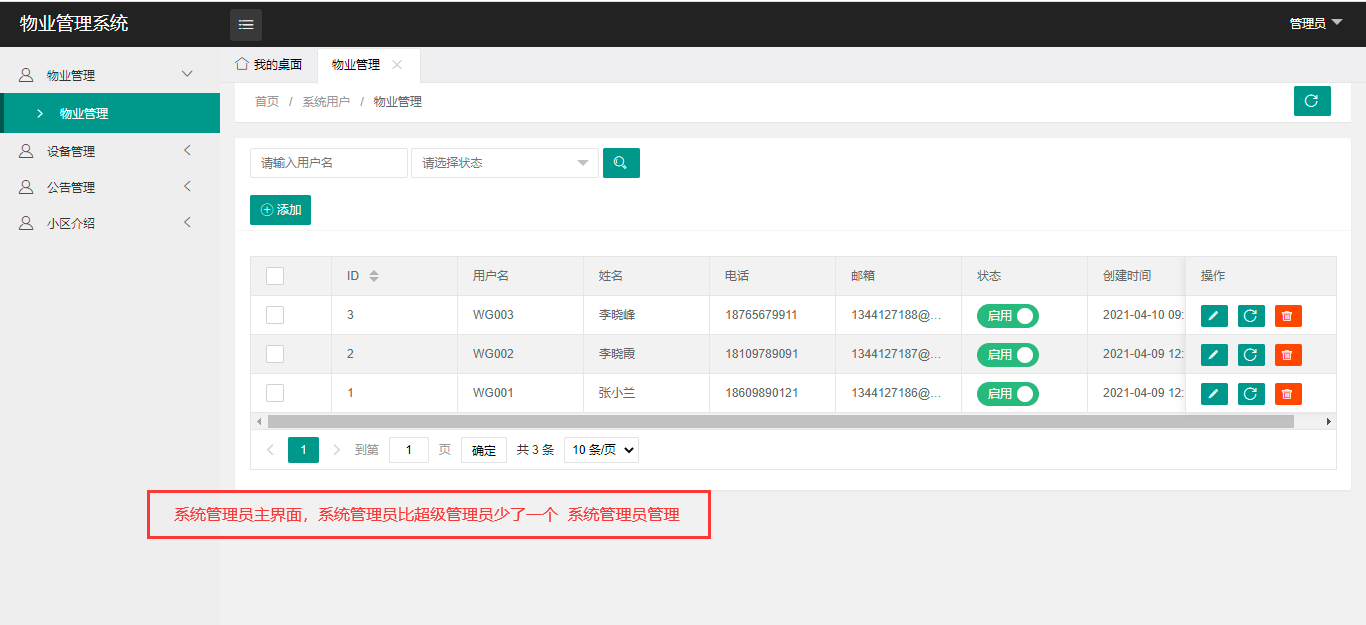The width and height of the screenshot is (1366, 625).
Task: Click the 首页 breadcrumb link
Action: 267,102
